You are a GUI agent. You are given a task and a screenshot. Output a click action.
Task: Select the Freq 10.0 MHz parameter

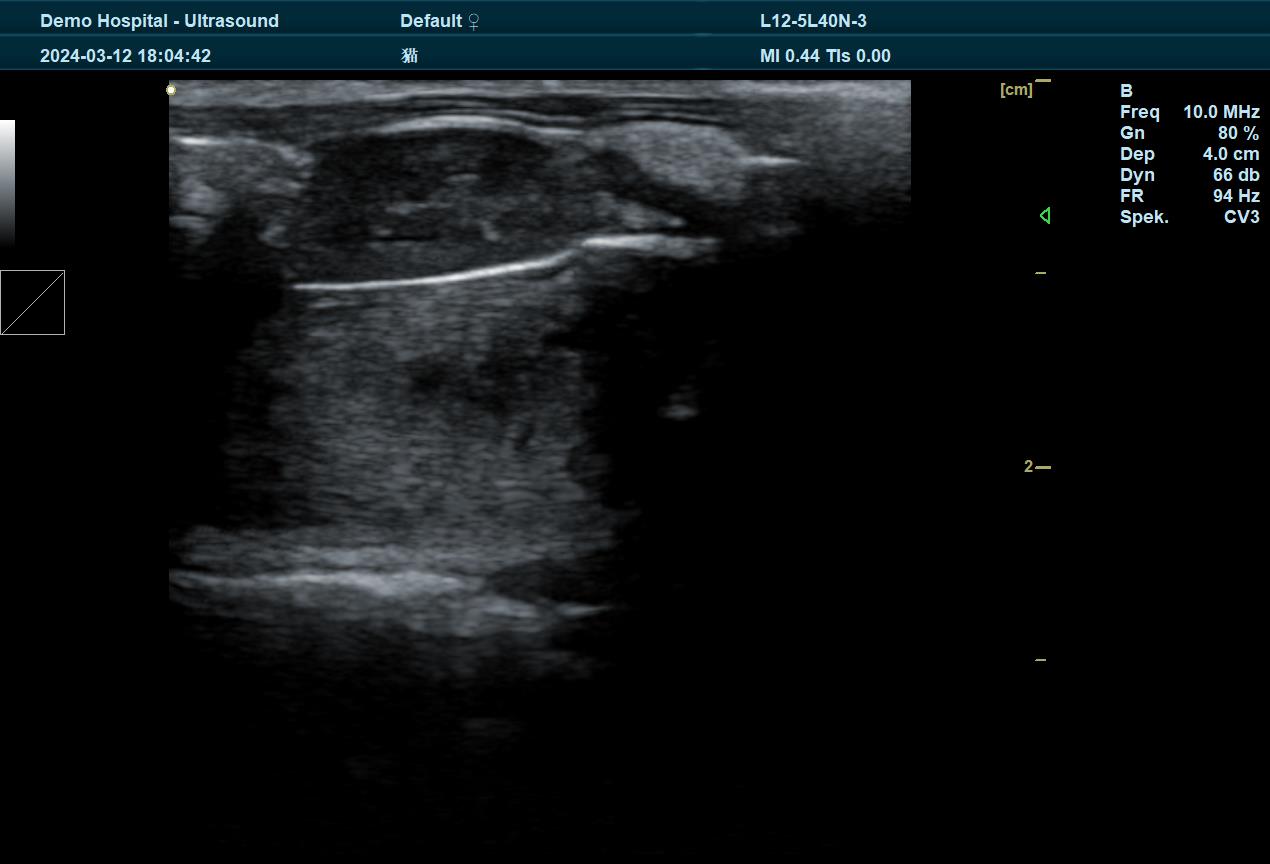click(1189, 112)
